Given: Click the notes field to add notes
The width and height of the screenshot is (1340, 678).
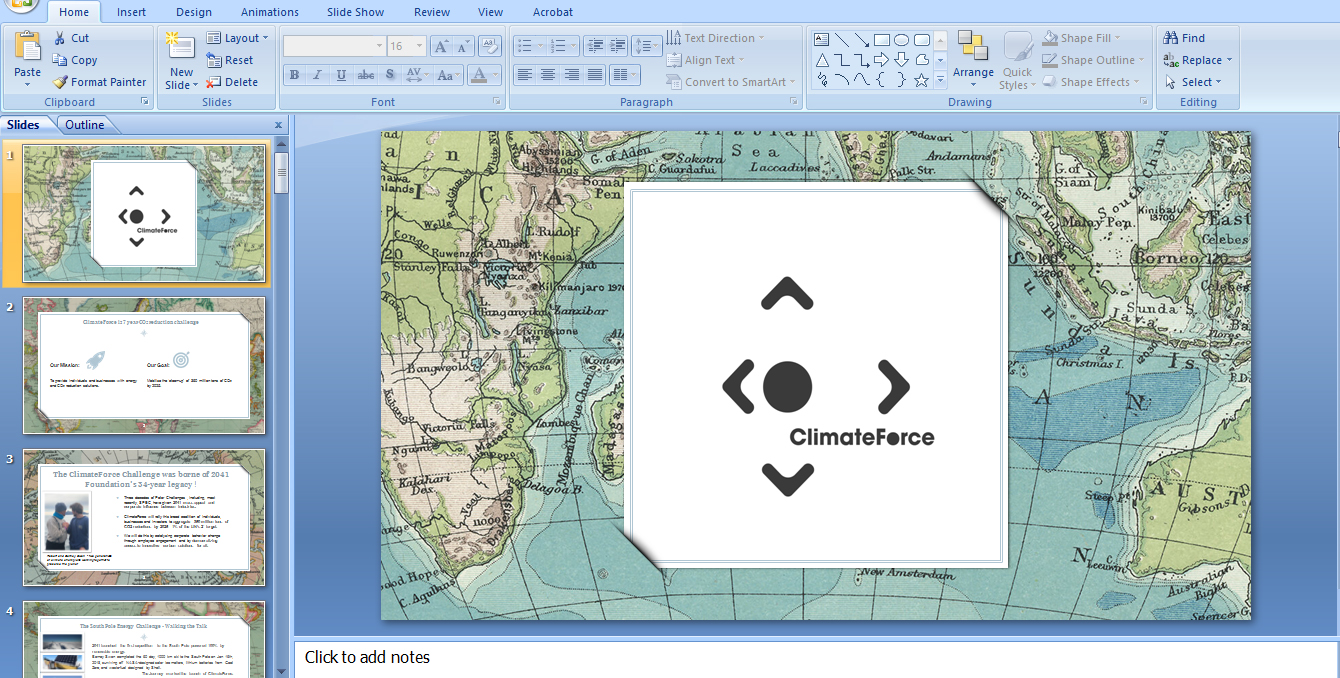Looking at the screenshot, I should point(816,658).
